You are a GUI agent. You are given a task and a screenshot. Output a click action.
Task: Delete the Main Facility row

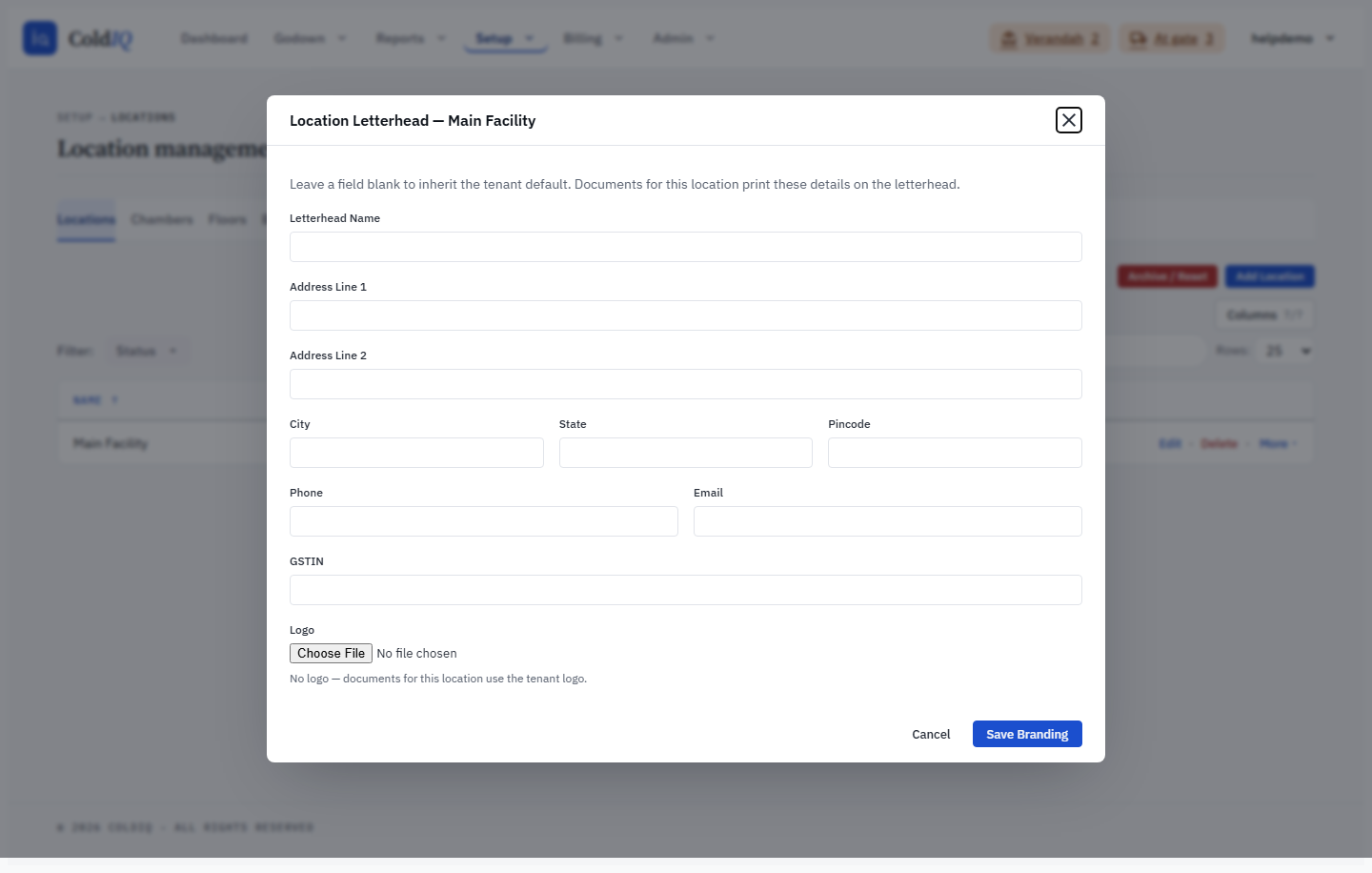coord(1219,443)
